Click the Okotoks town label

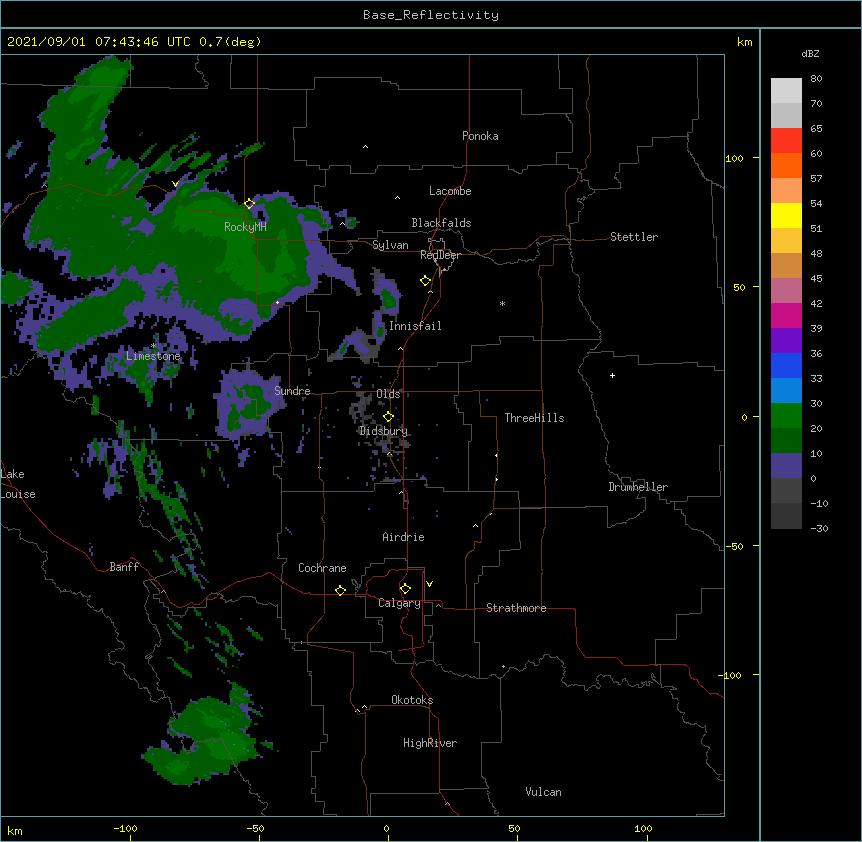(412, 700)
